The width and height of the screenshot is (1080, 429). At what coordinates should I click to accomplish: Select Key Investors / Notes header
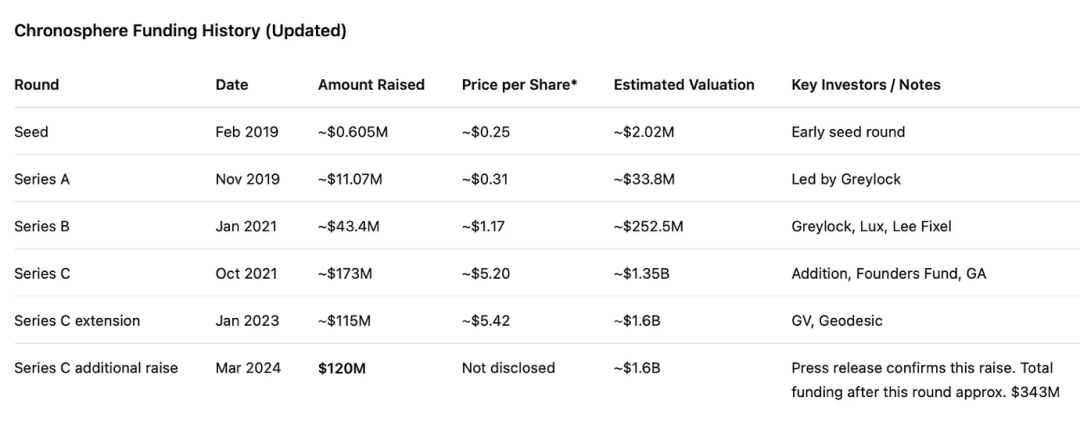click(x=866, y=85)
